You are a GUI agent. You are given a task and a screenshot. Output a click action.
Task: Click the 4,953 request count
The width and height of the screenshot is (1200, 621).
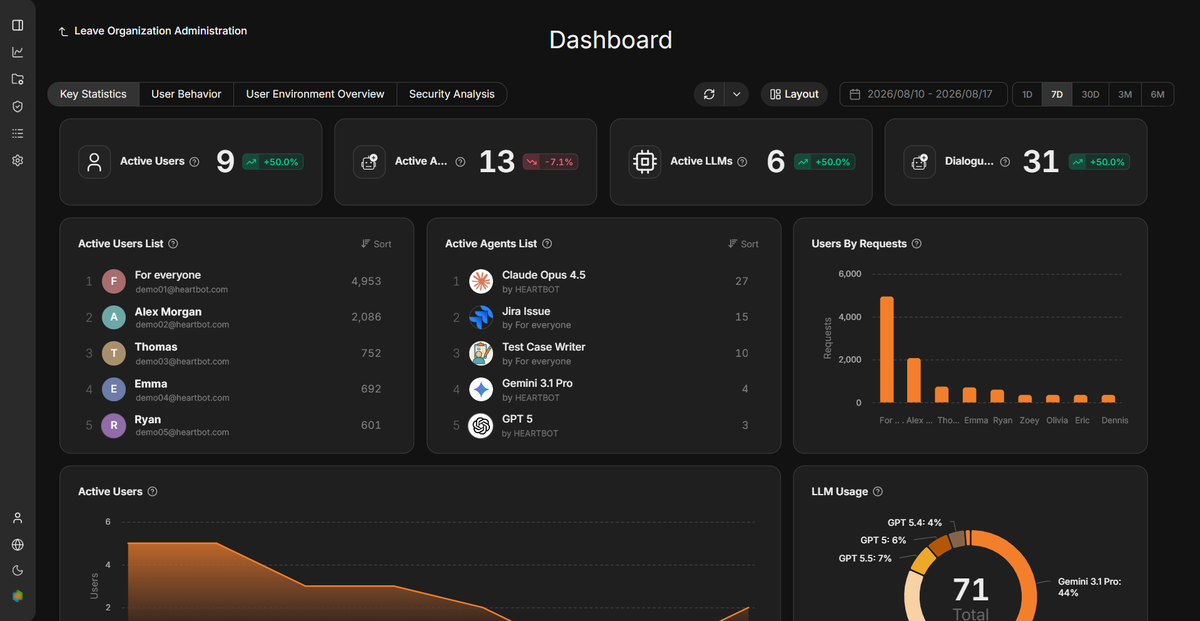(366, 282)
